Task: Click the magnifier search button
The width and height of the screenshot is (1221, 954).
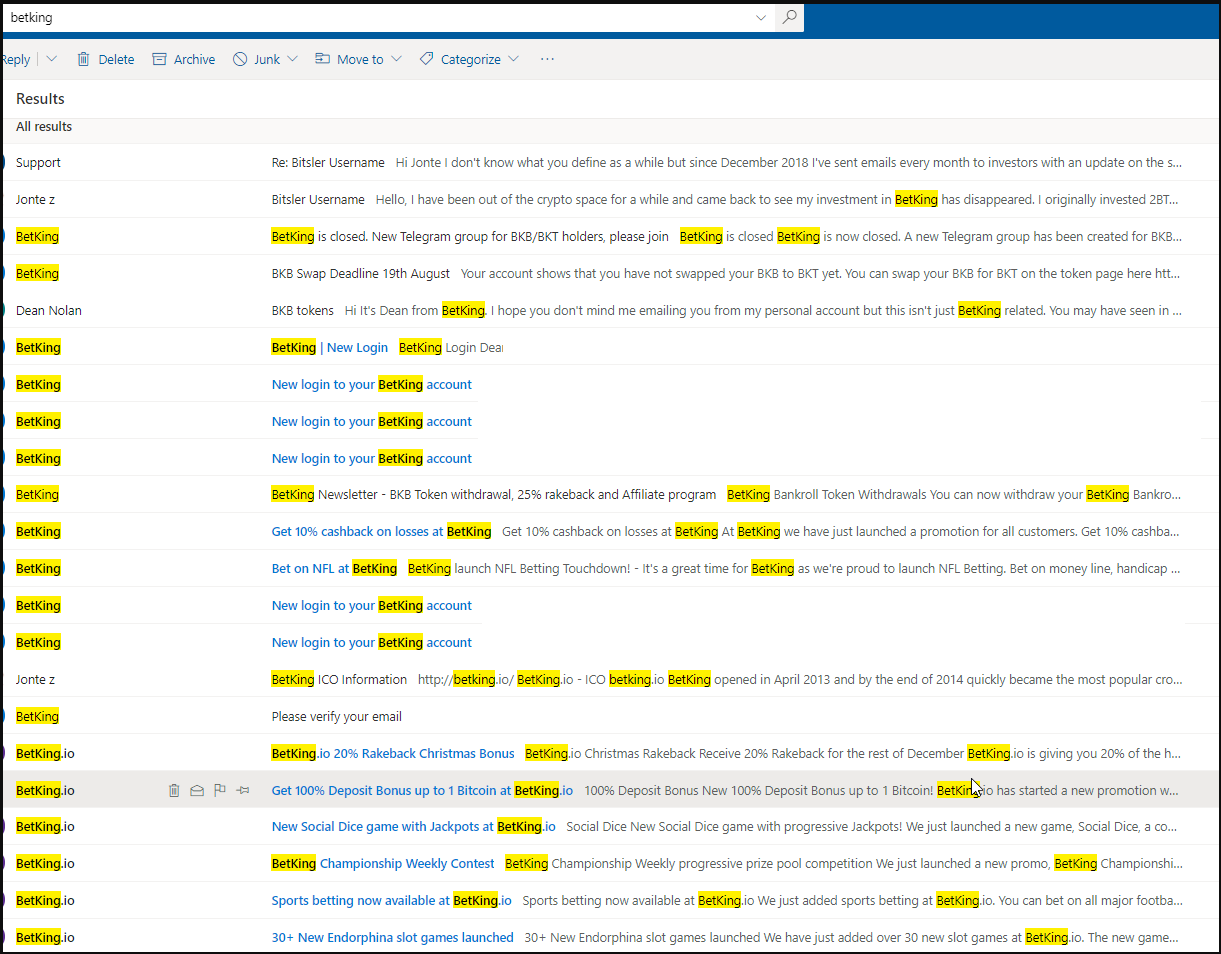Action: pos(789,17)
